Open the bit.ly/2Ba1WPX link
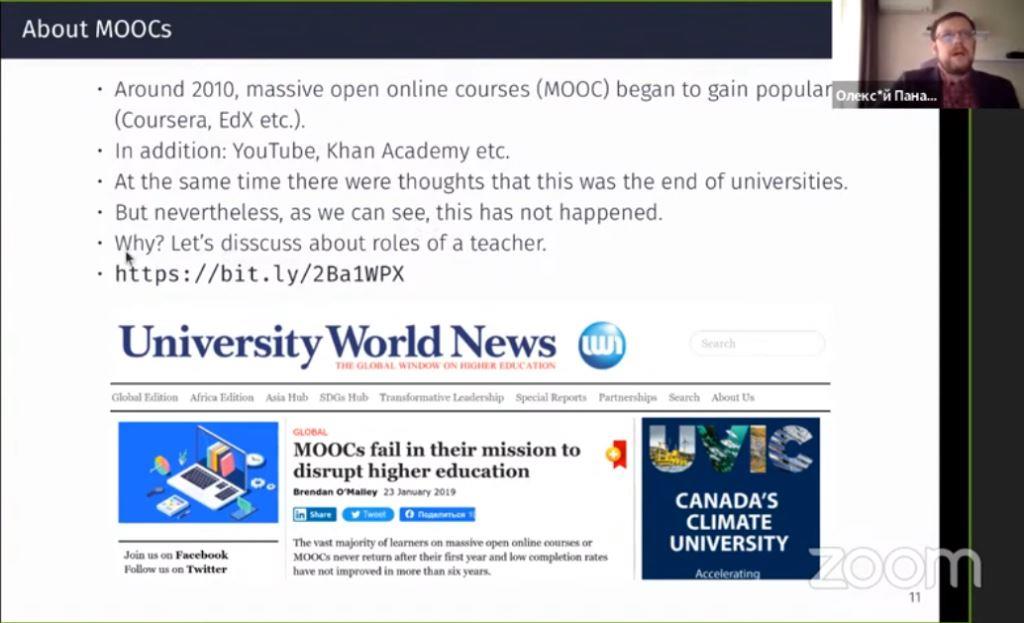 click(x=259, y=274)
